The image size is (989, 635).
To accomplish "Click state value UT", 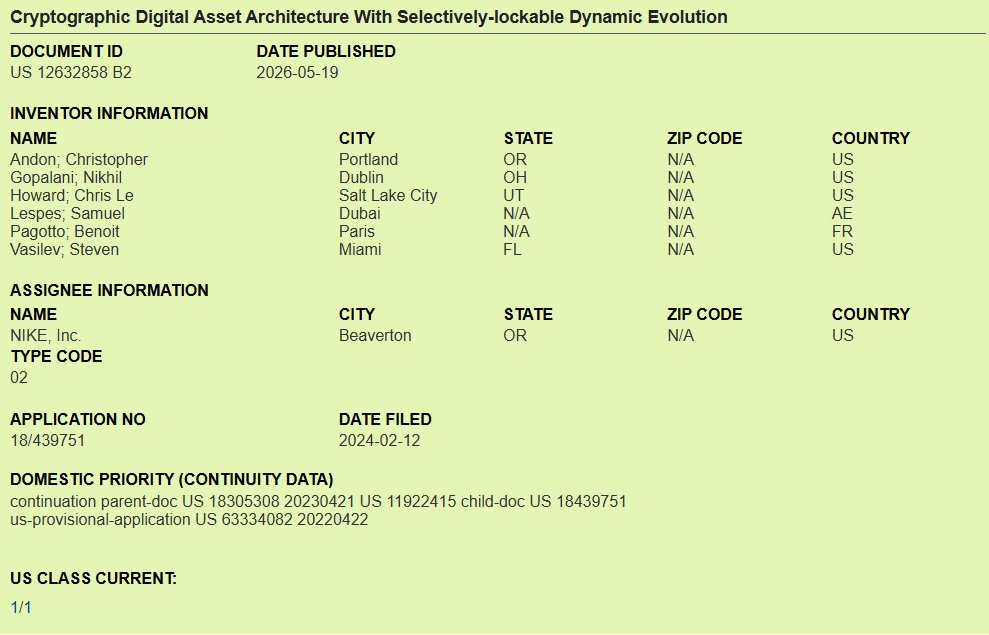I will tap(514, 195).
